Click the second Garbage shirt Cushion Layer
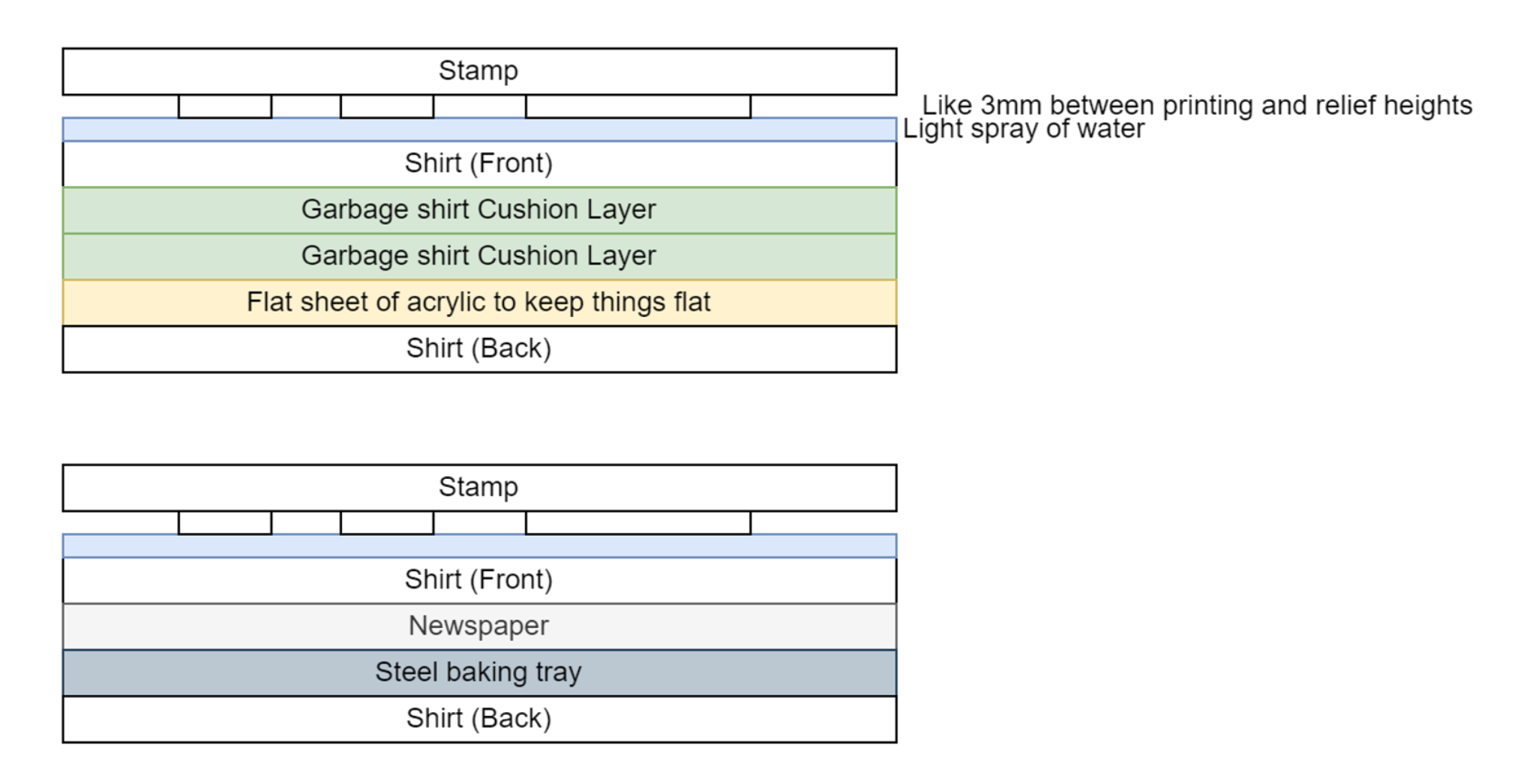The image size is (1530, 784). [x=479, y=256]
